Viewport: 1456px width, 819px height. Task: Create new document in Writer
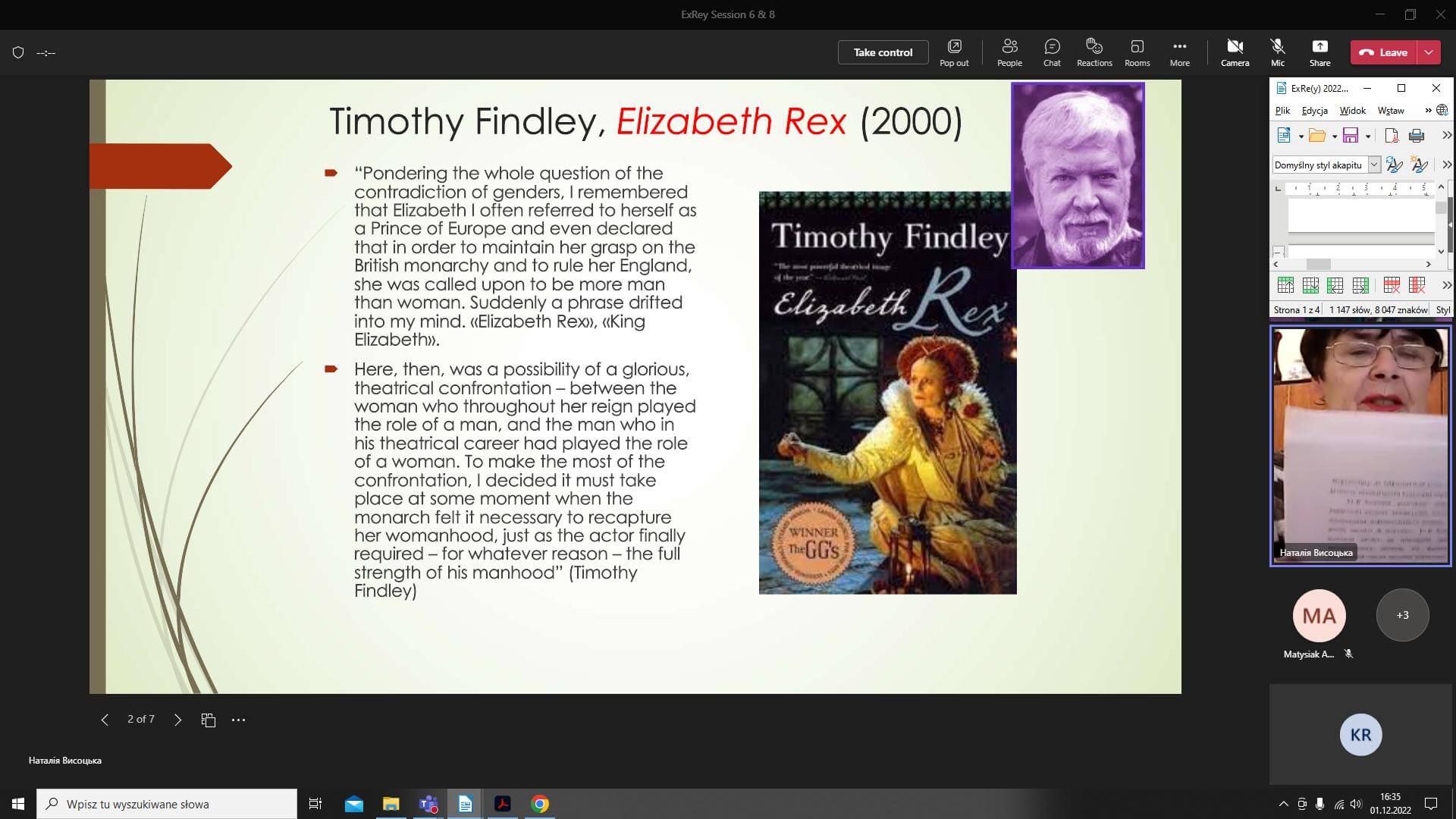1285,136
